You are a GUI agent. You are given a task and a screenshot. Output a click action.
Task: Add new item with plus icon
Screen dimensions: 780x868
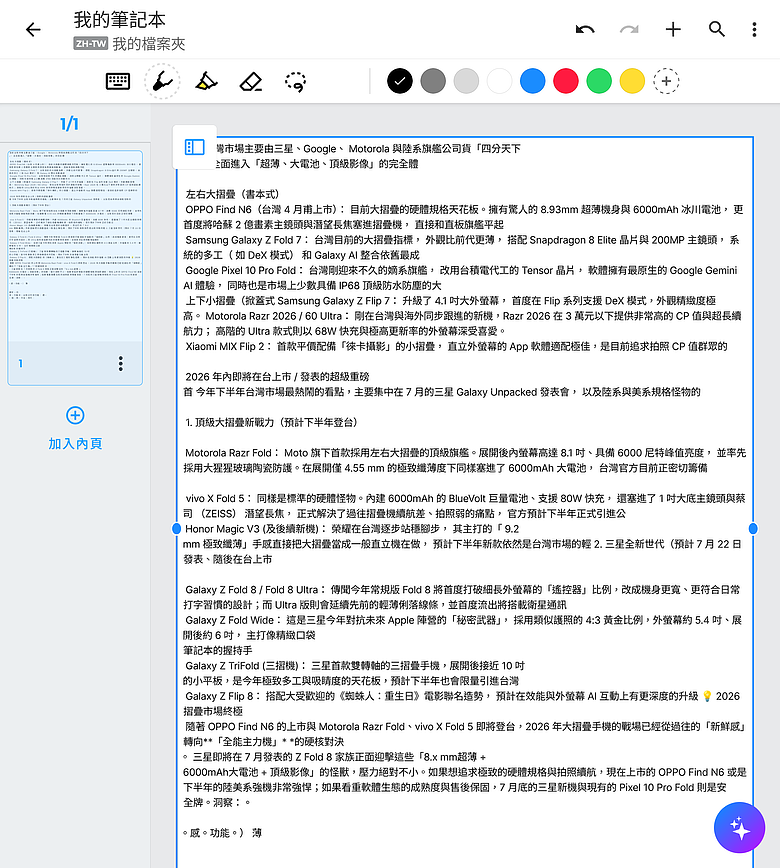coord(673,29)
